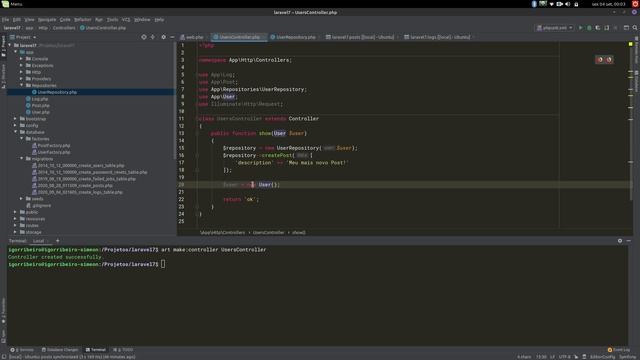Click the LF line separator in status bar
640x360 pixels.
click(552, 357)
